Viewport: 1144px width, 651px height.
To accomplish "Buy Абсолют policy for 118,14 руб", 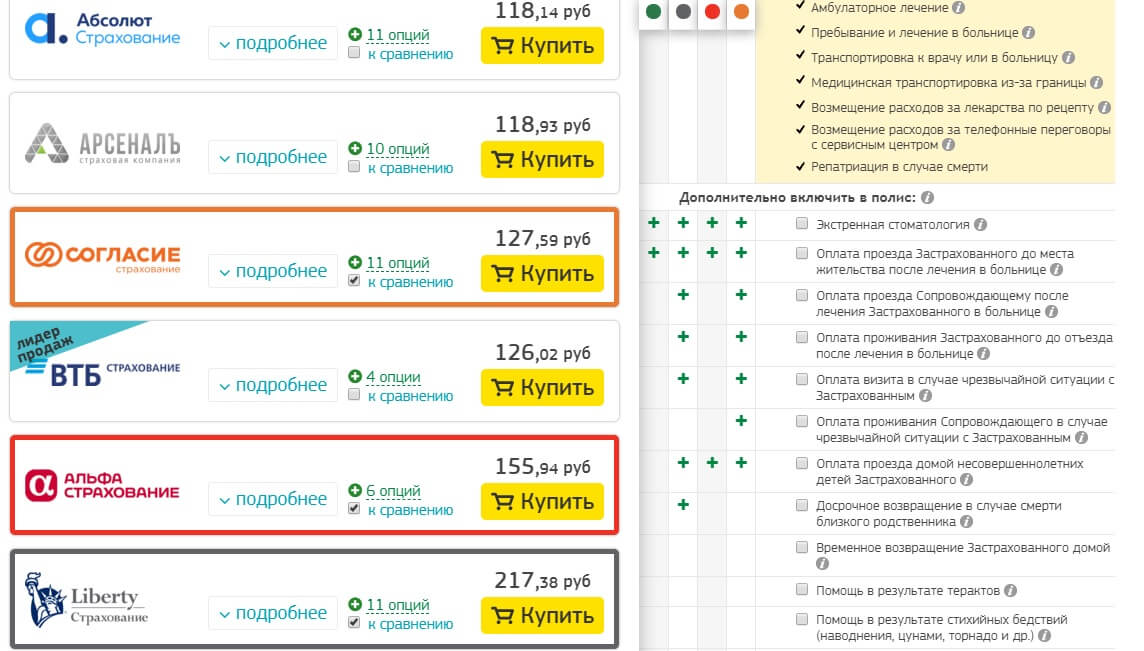I will pos(542,45).
